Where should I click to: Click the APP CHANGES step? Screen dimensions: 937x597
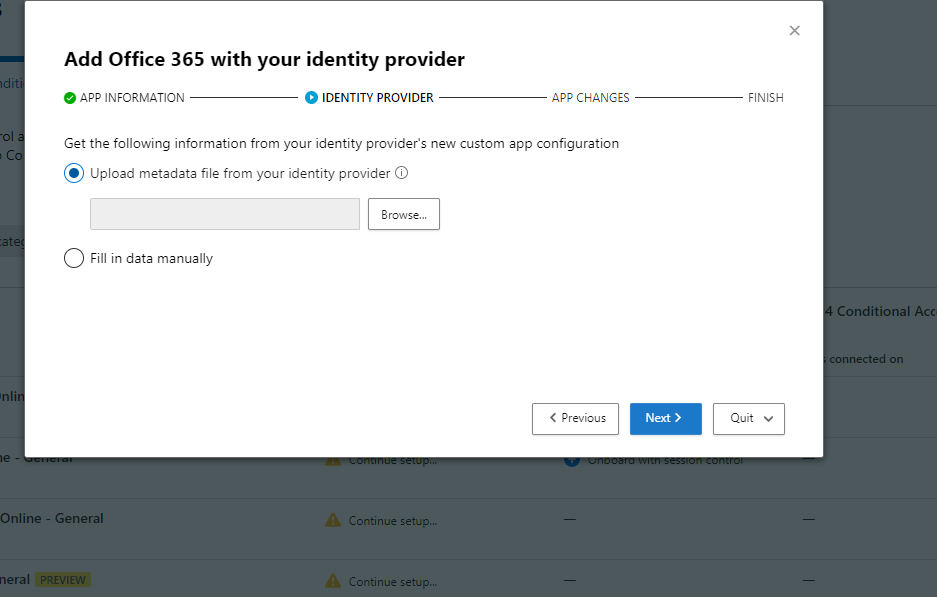[590, 97]
